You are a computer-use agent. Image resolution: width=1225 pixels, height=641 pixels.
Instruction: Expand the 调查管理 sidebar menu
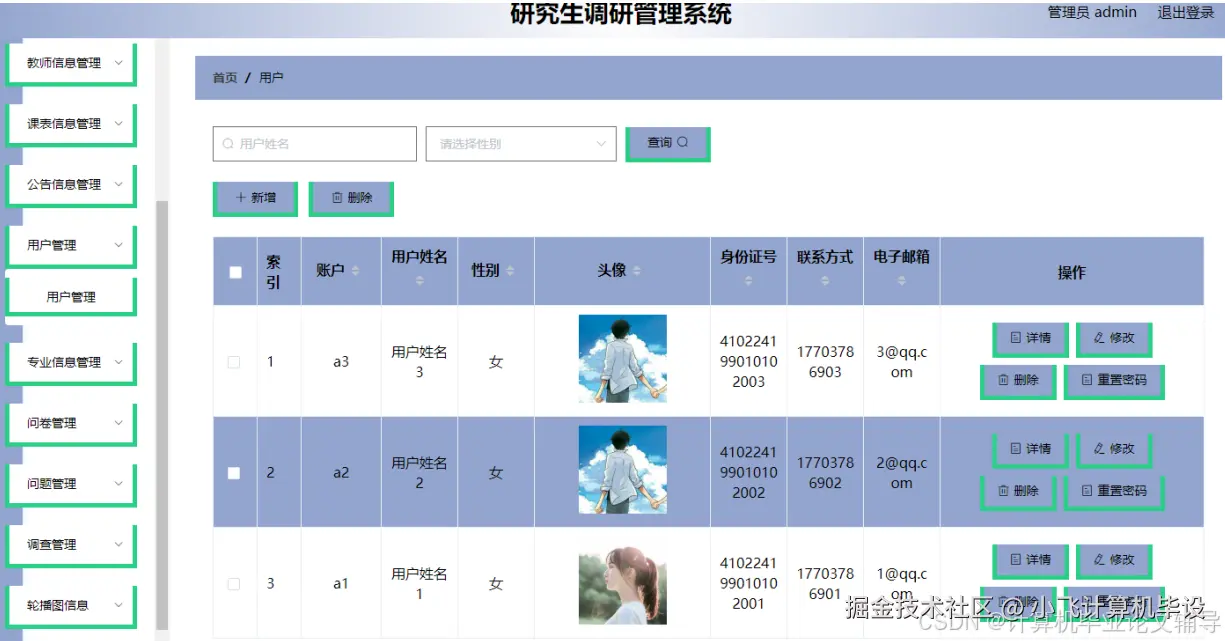coord(72,545)
